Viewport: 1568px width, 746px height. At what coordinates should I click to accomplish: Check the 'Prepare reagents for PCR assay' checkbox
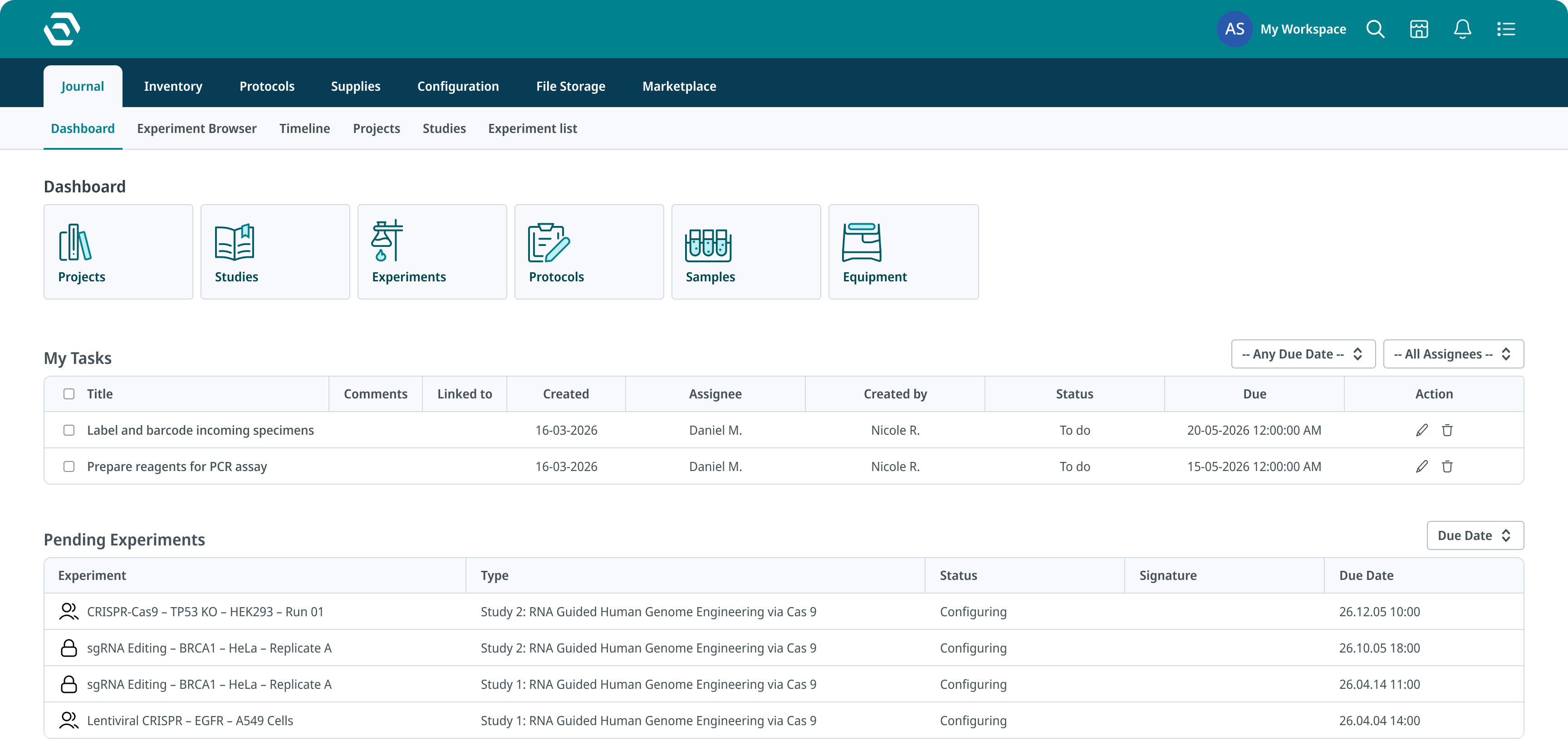point(69,466)
